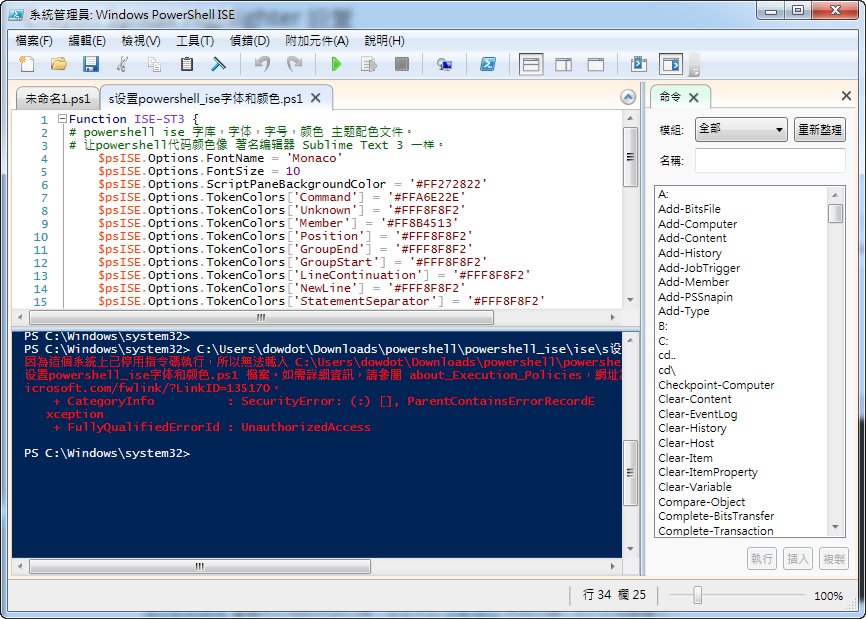Image resolution: width=866 pixels, height=619 pixels.
Task: Open 編輯(E) menu
Action: [x=87, y=41]
